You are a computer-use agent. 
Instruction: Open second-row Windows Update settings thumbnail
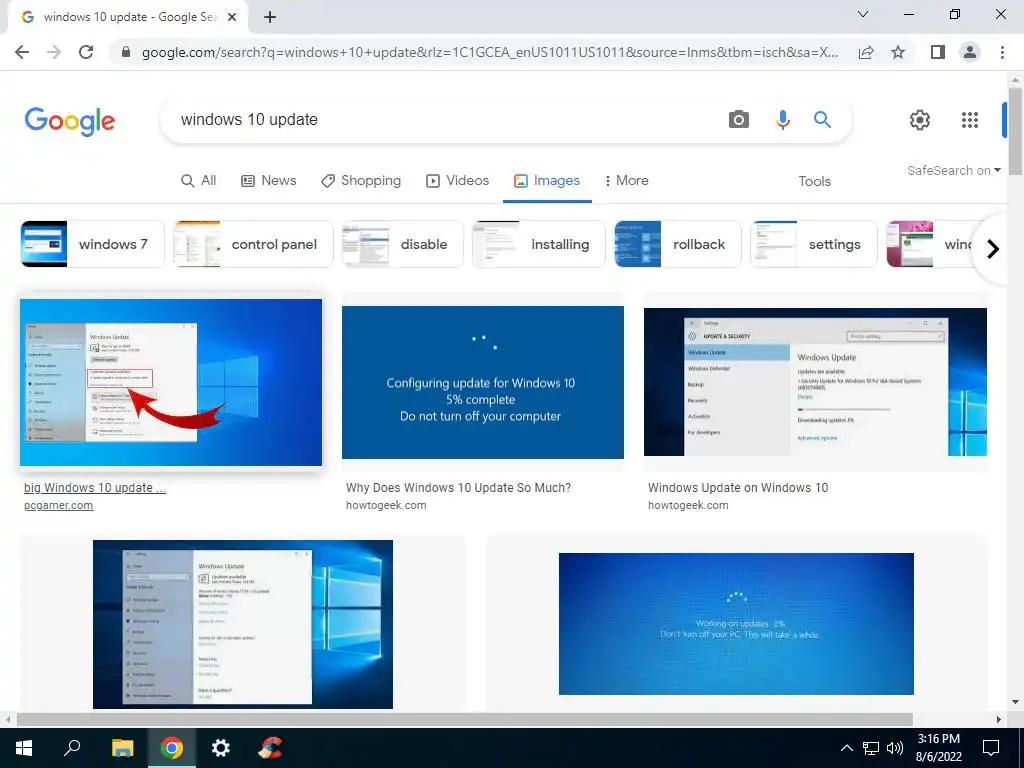tap(243, 624)
